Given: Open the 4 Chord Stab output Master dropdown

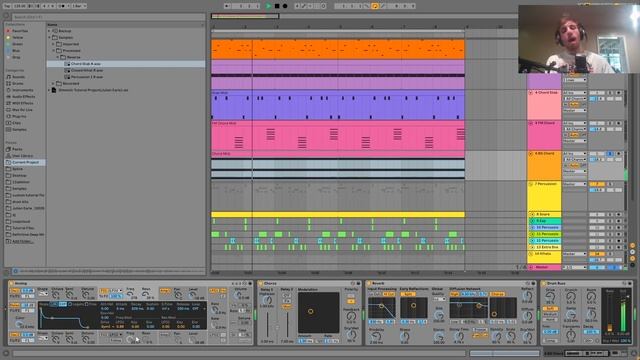Looking at the screenshot, I should pos(575,110).
